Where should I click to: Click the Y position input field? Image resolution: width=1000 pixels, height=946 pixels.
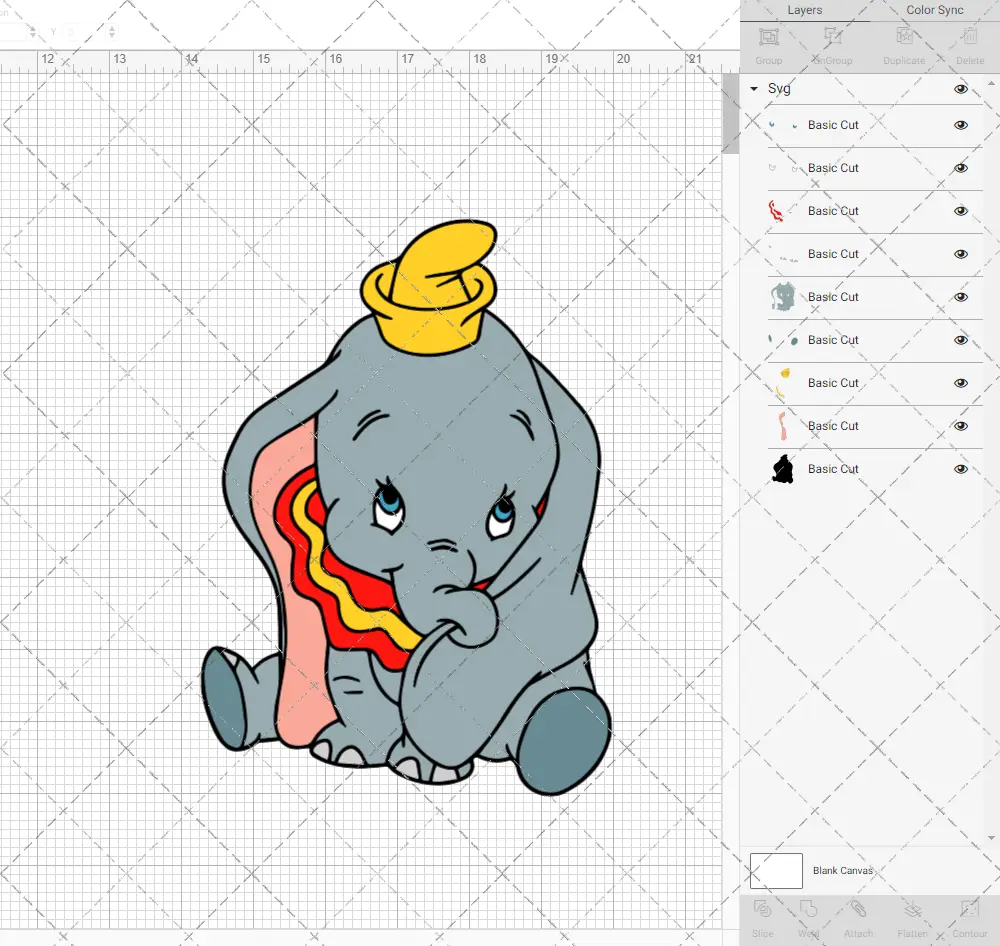[x=85, y=31]
